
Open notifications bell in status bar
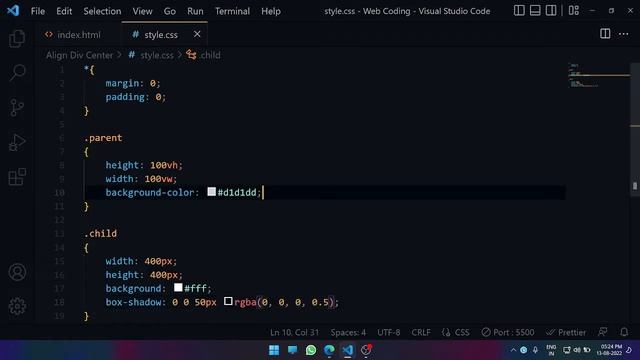tap(624, 332)
